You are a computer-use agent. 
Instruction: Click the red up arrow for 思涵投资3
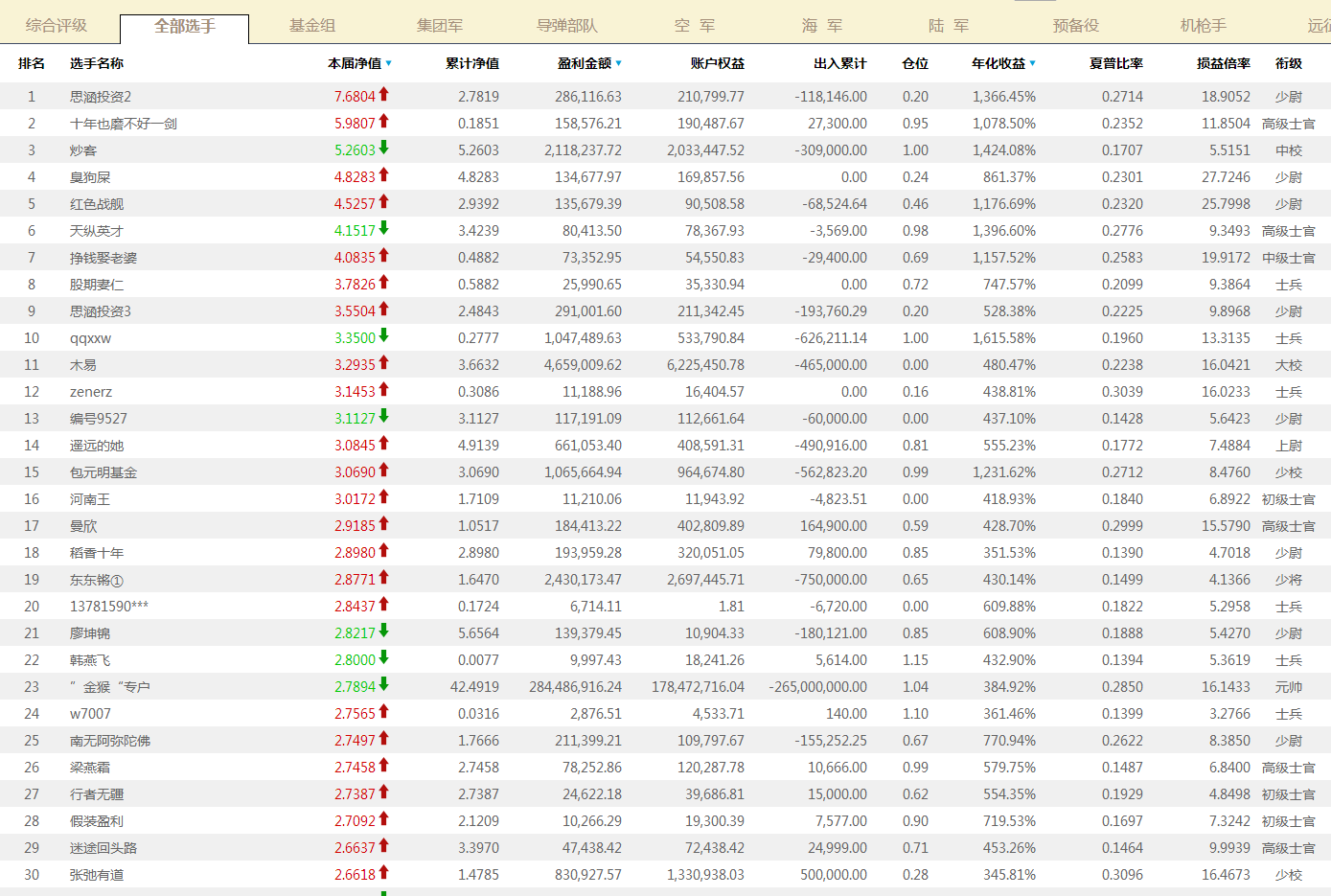(x=383, y=309)
